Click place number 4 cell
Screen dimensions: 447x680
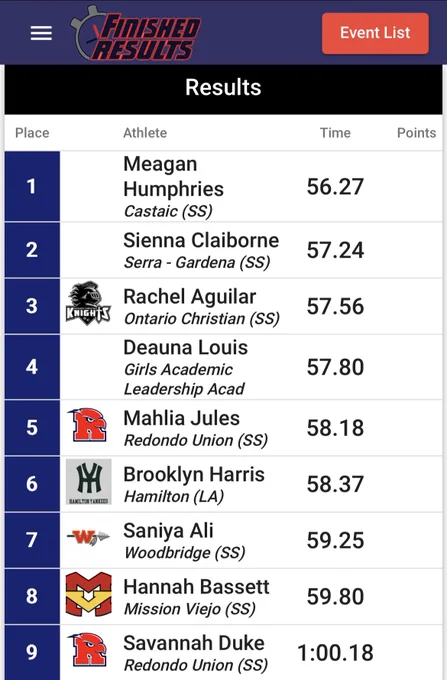tap(32, 367)
